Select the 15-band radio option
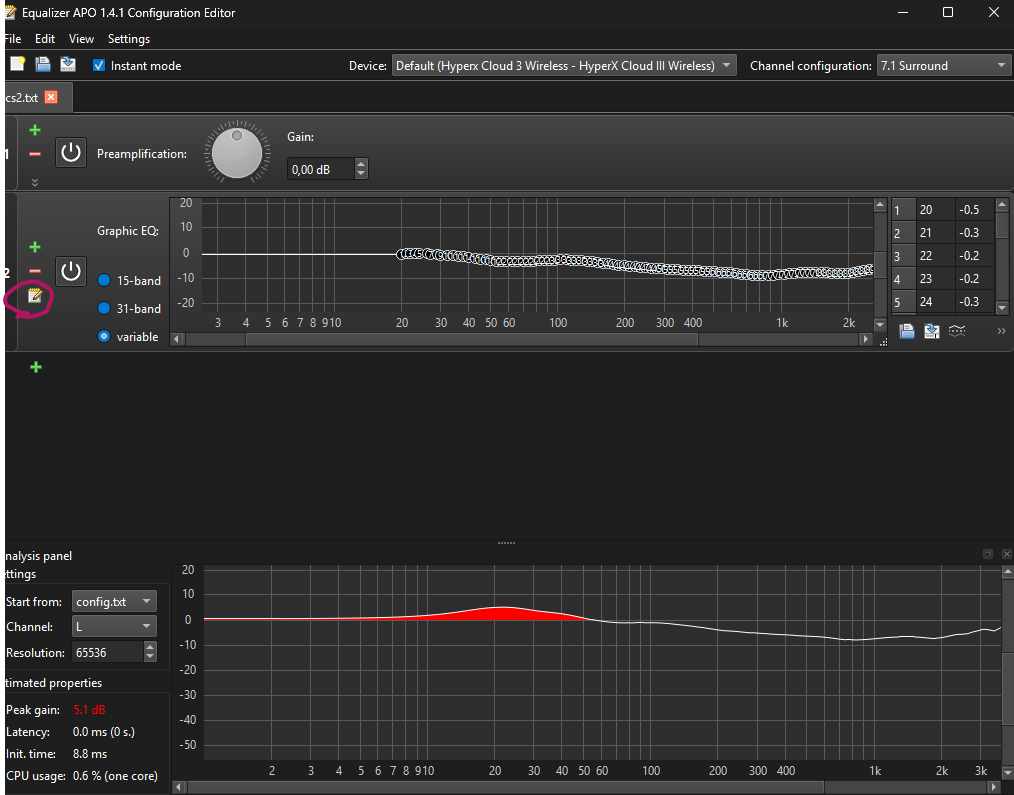Screen dimensions: 1014x795 (x=103, y=280)
